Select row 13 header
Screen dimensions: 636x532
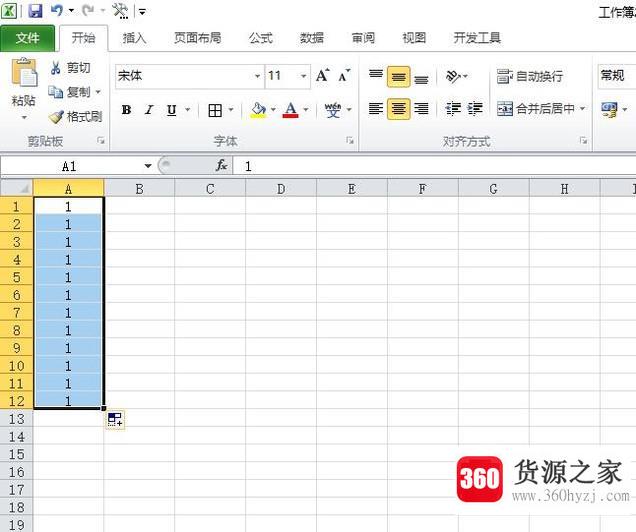click(x=17, y=418)
